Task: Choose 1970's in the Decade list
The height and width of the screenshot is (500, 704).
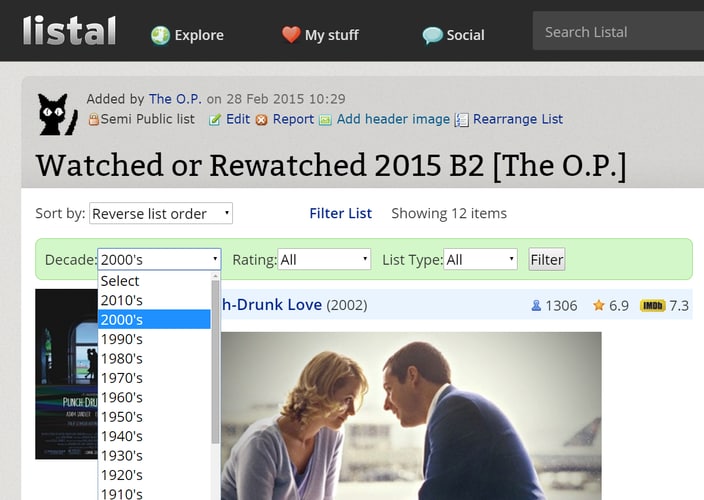Action: pos(154,378)
